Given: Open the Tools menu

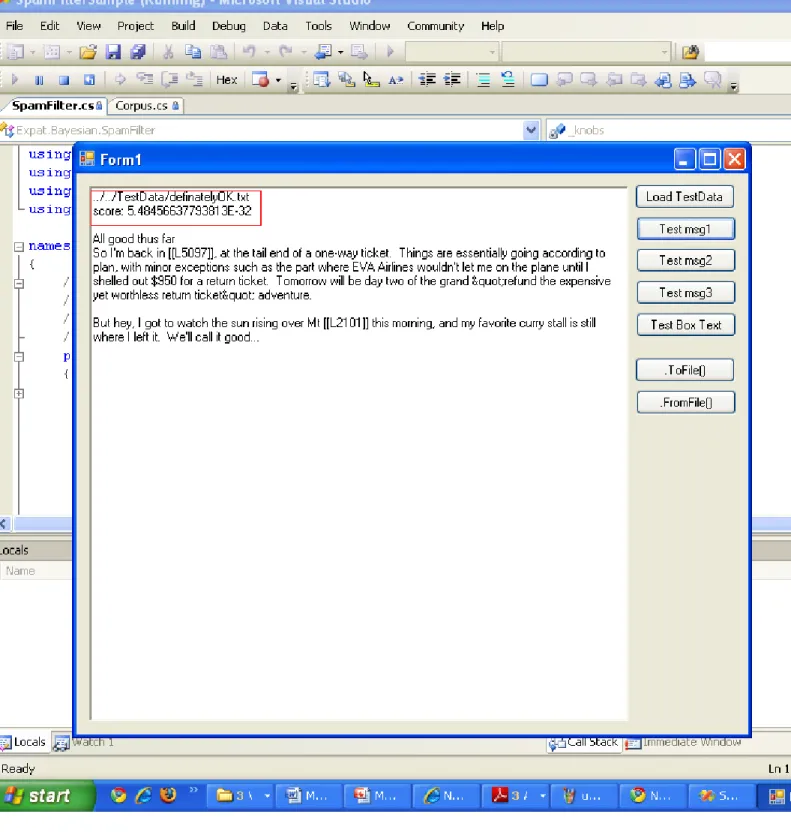Looking at the screenshot, I should [318, 26].
